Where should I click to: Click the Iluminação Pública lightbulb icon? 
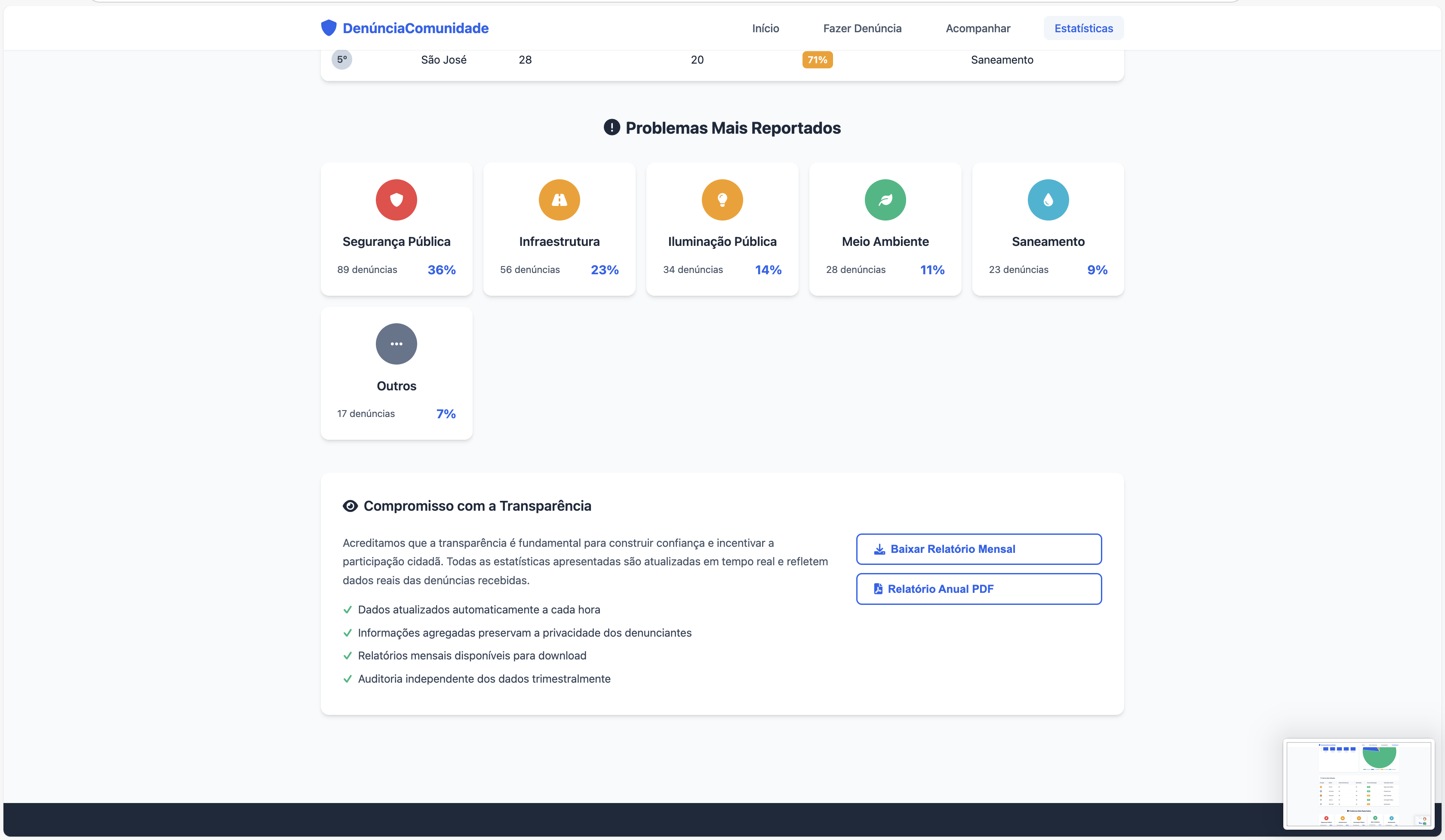pyautogui.click(x=722, y=200)
